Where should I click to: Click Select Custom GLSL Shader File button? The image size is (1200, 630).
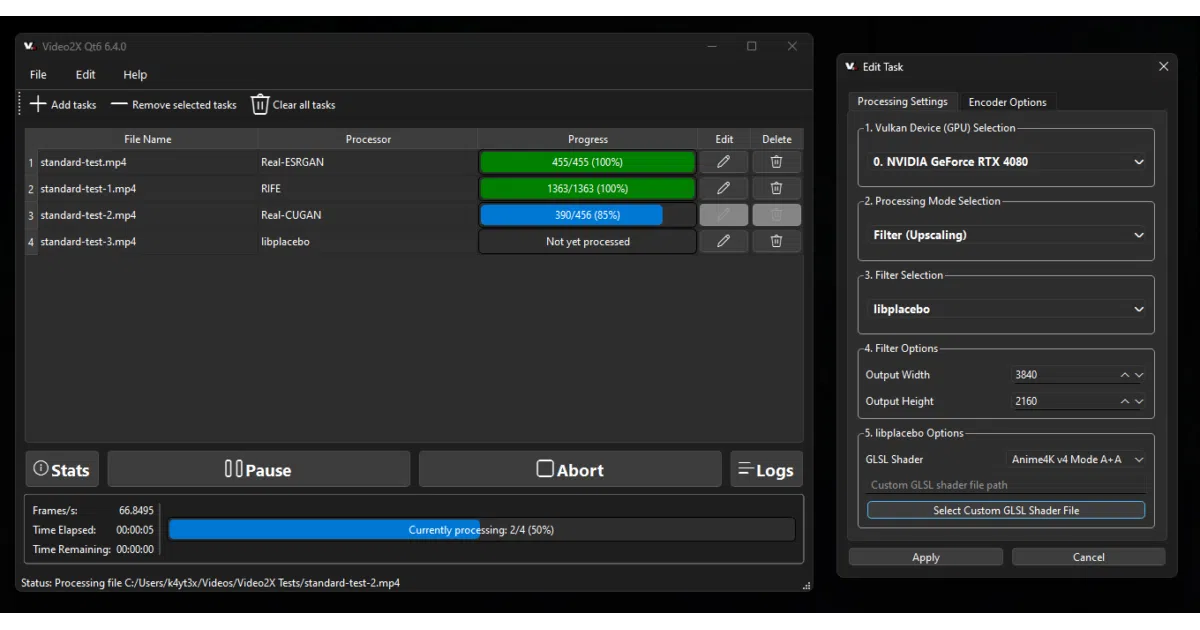coord(1006,510)
